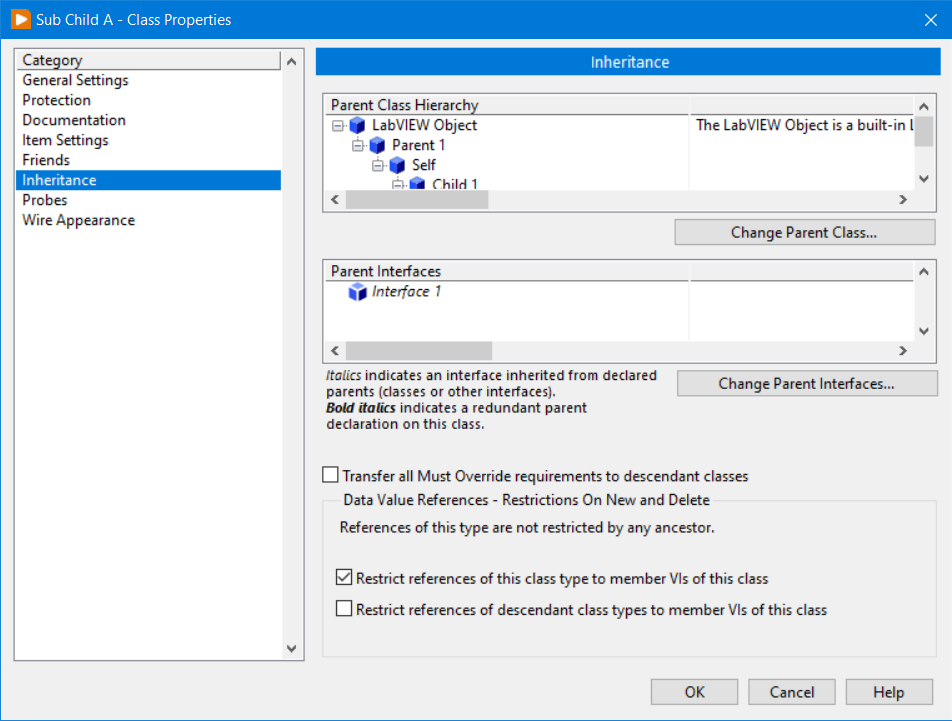Open the Documentation category
This screenshot has width=952, height=721.
pyautogui.click(x=148, y=120)
